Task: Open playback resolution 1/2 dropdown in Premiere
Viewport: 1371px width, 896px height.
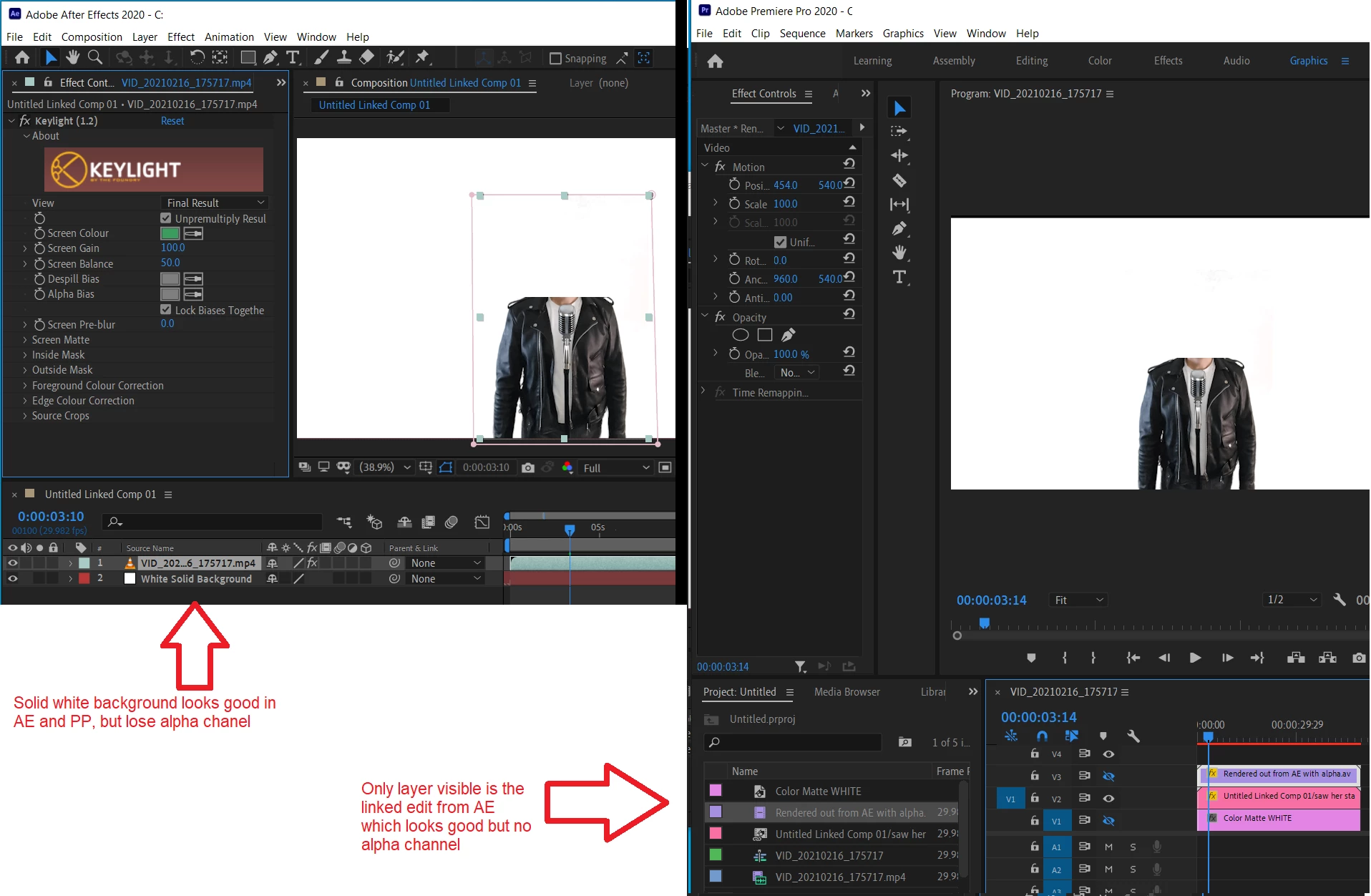Action: [x=1291, y=600]
